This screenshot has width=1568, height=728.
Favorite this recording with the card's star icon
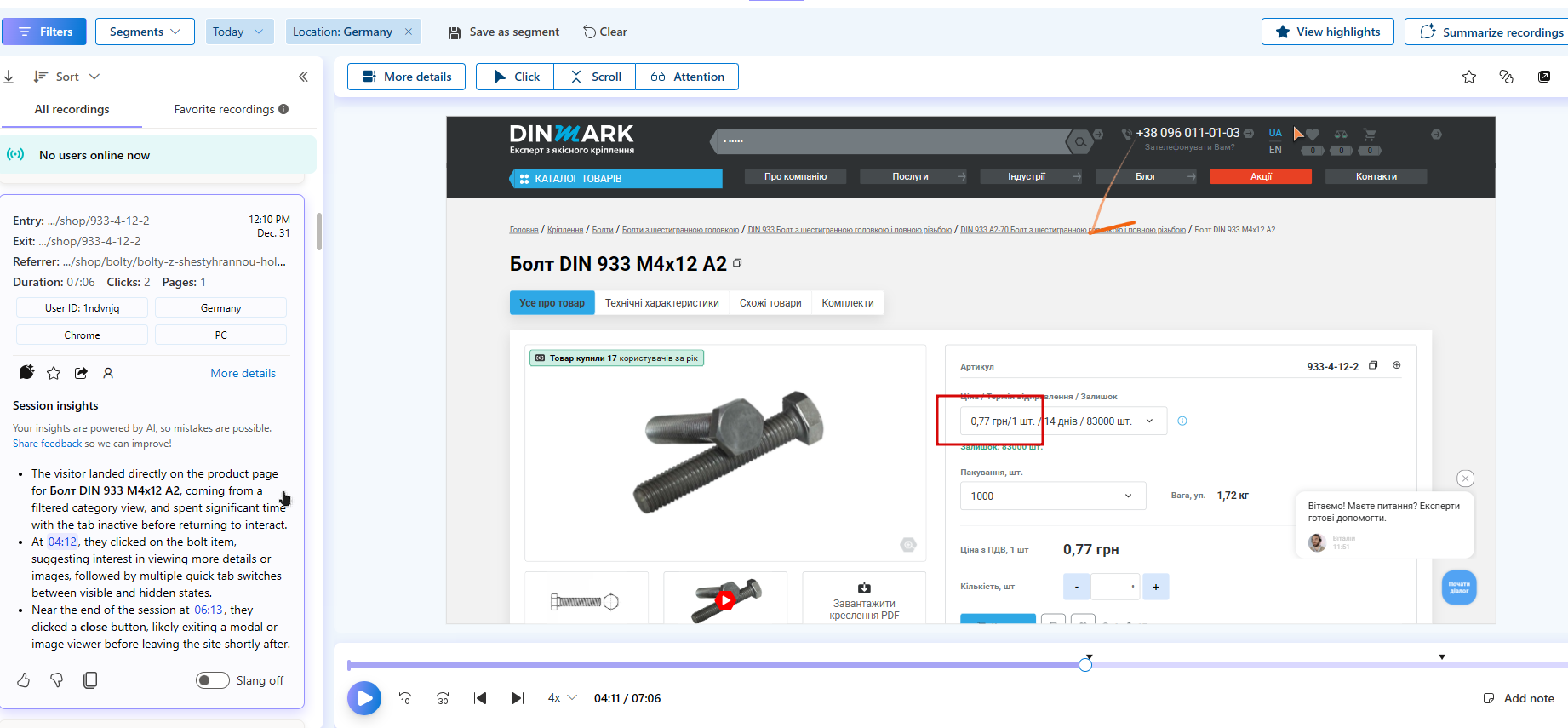click(54, 373)
